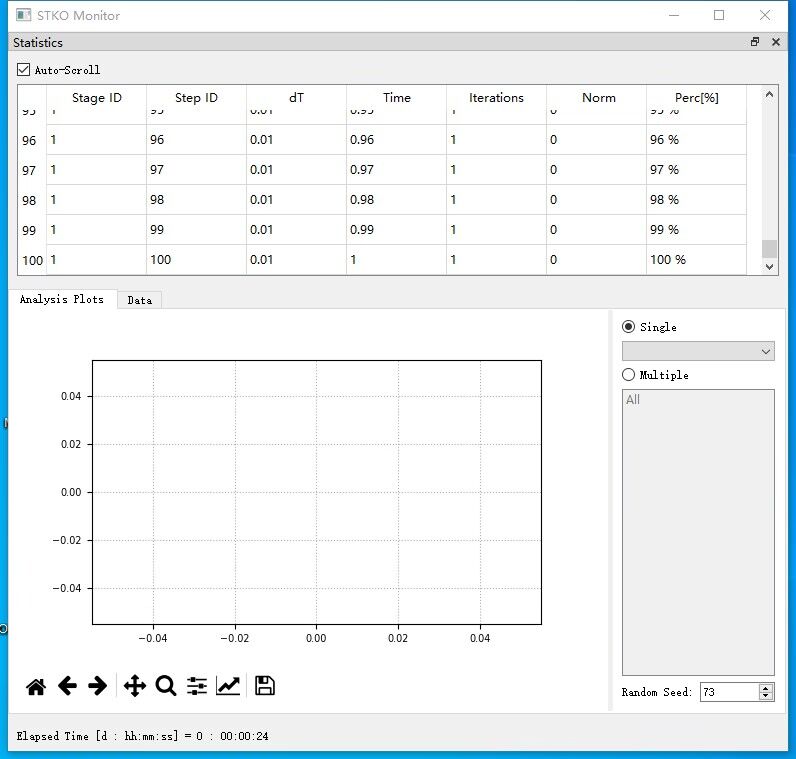This screenshot has height=759, width=796.
Task: Float the Statistics panel
Action: [755, 42]
